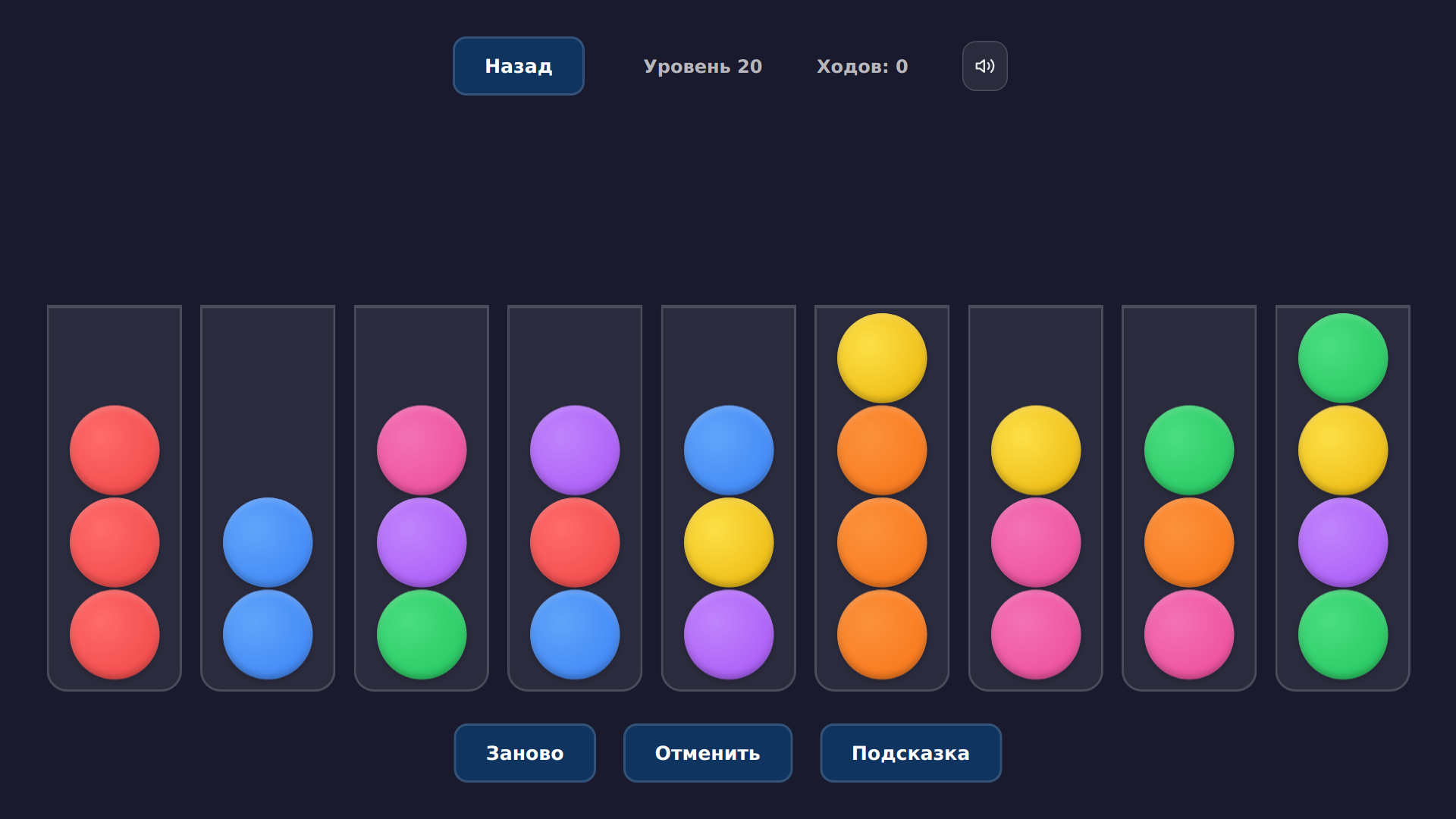Undo last move with Отменить
Viewport: 1456px width, 819px height.
(708, 753)
